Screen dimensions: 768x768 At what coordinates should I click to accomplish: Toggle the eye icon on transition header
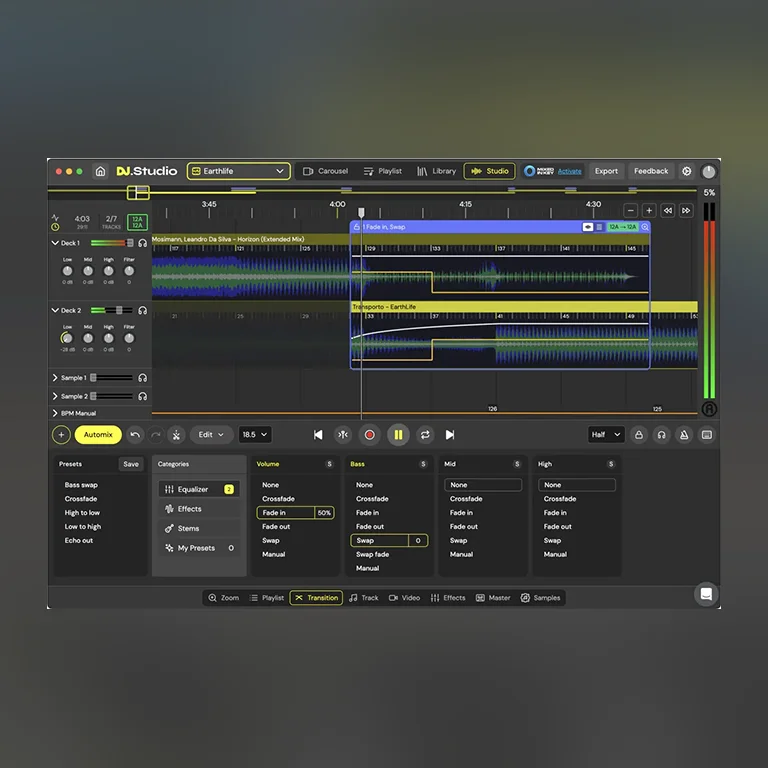[588, 227]
